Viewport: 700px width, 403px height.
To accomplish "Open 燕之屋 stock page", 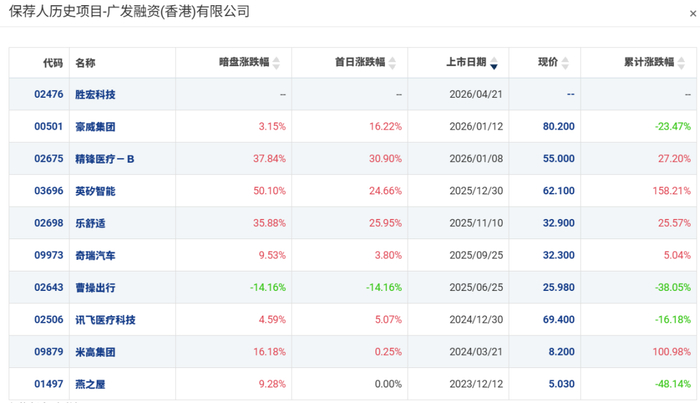I will [90, 384].
